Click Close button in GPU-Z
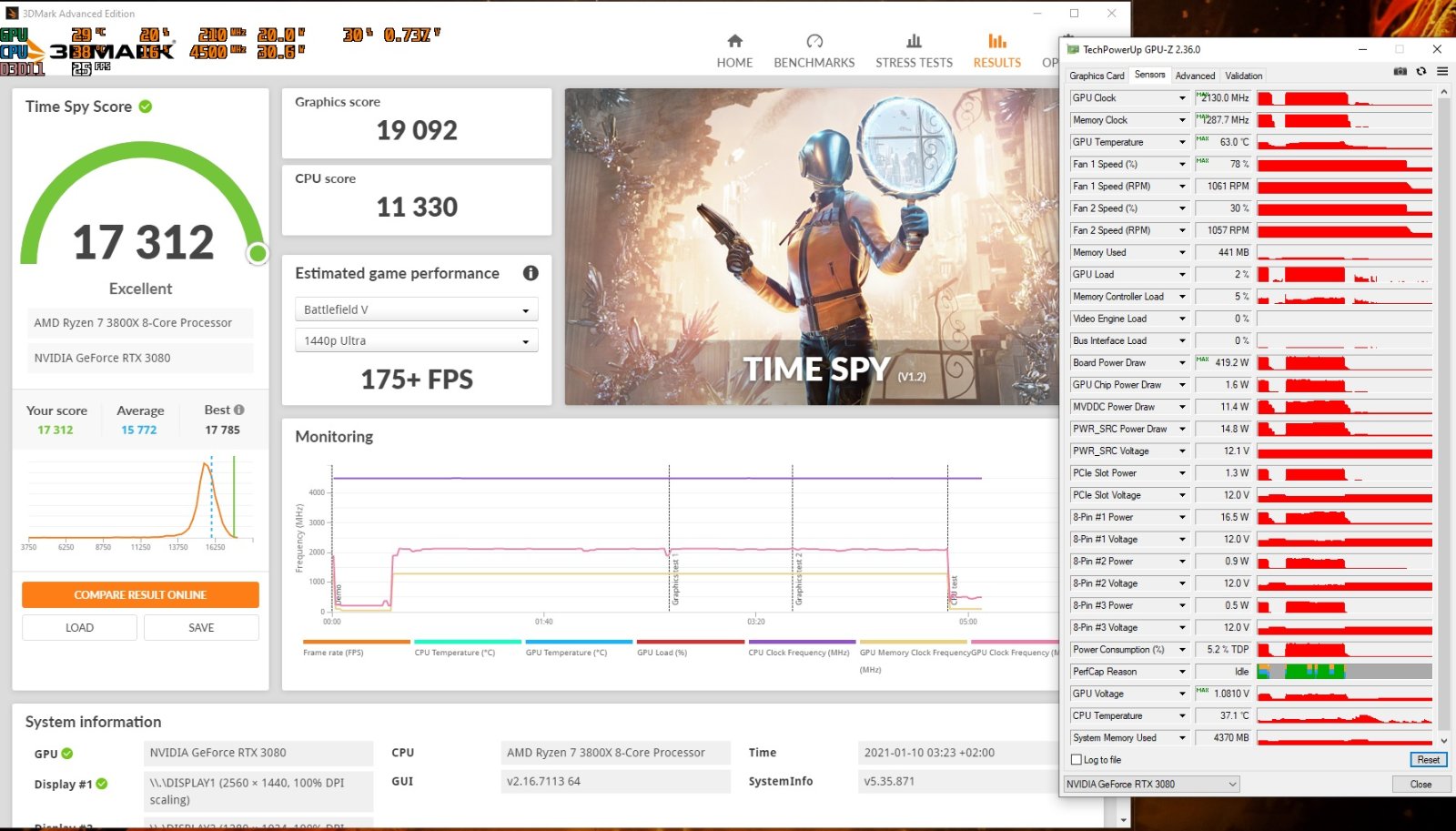The image size is (1456, 831). click(x=1421, y=784)
